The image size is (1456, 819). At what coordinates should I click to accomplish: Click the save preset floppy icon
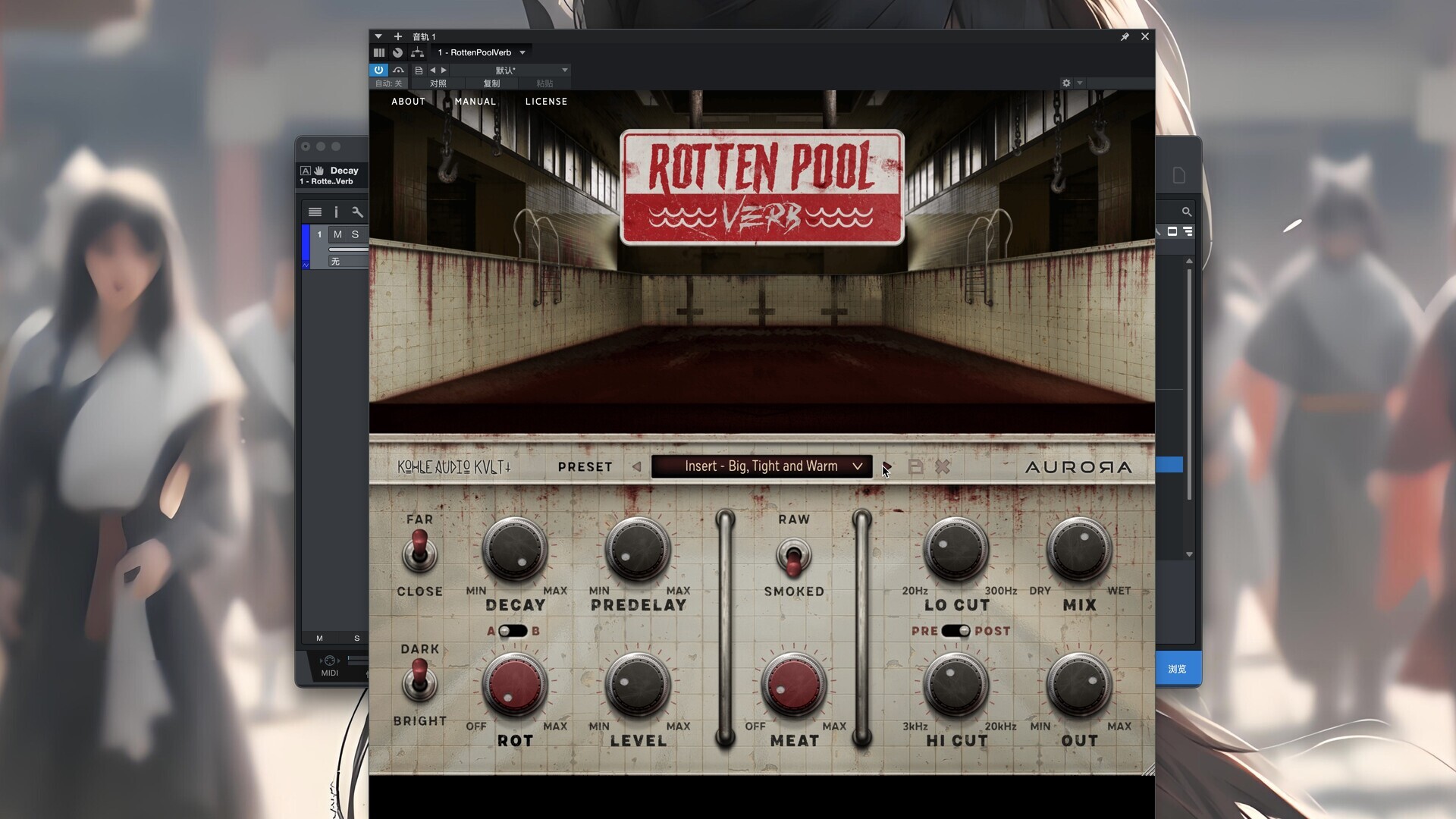pos(915,467)
